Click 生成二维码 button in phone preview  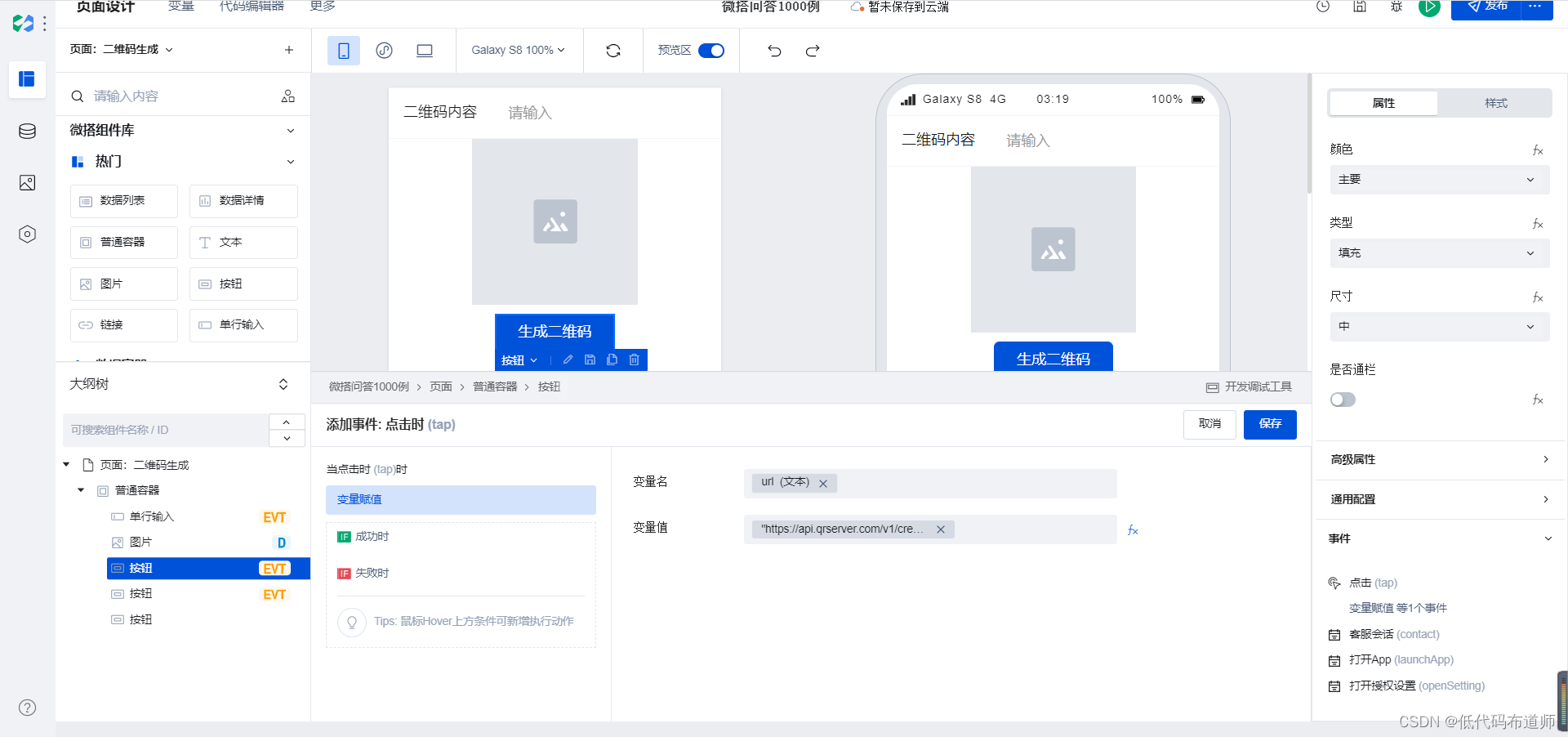point(1053,357)
